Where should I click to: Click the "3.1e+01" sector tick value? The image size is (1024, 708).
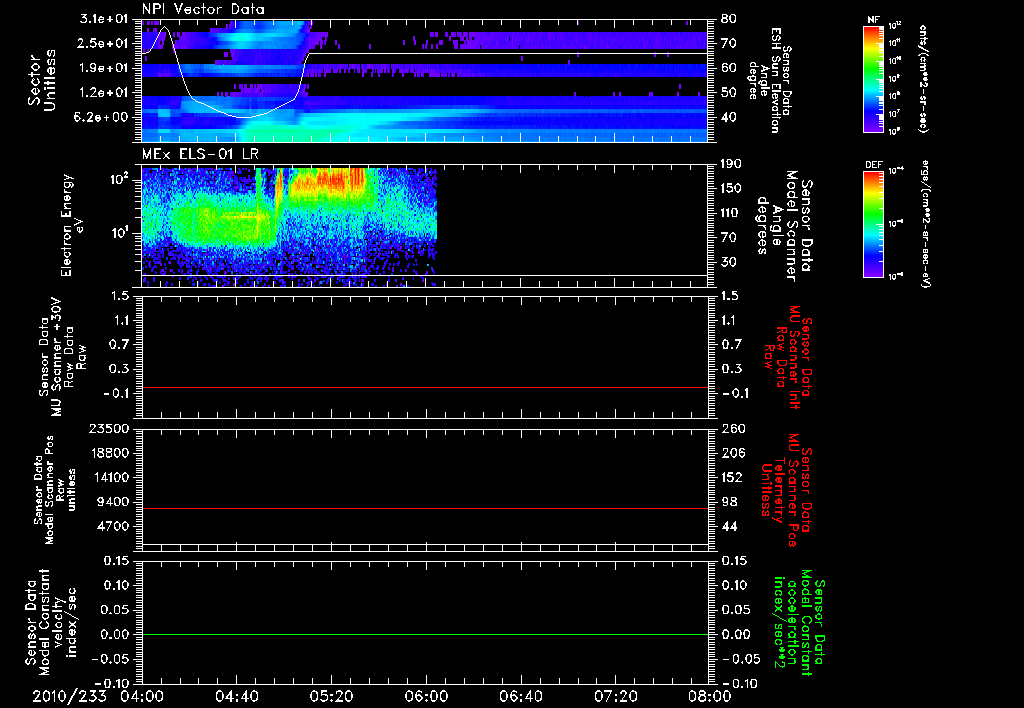point(103,19)
